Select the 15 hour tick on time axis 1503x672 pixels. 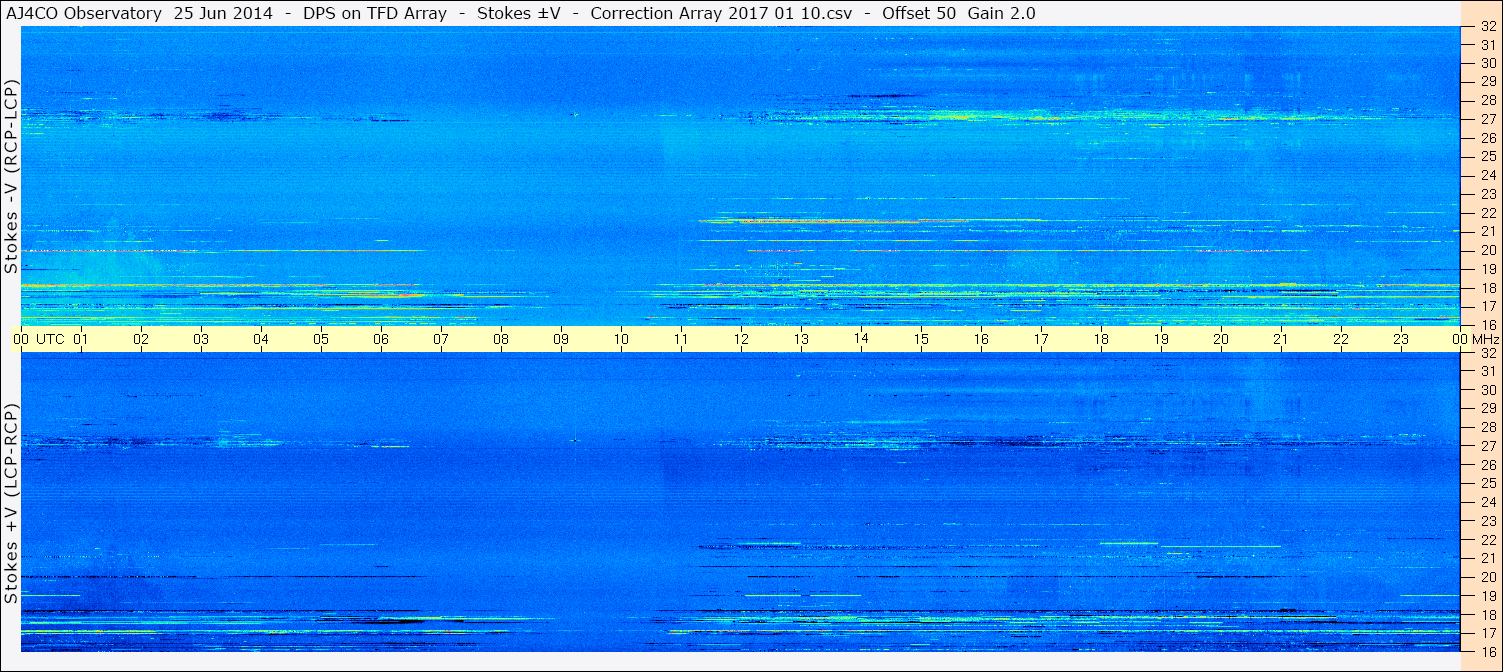tap(921, 339)
